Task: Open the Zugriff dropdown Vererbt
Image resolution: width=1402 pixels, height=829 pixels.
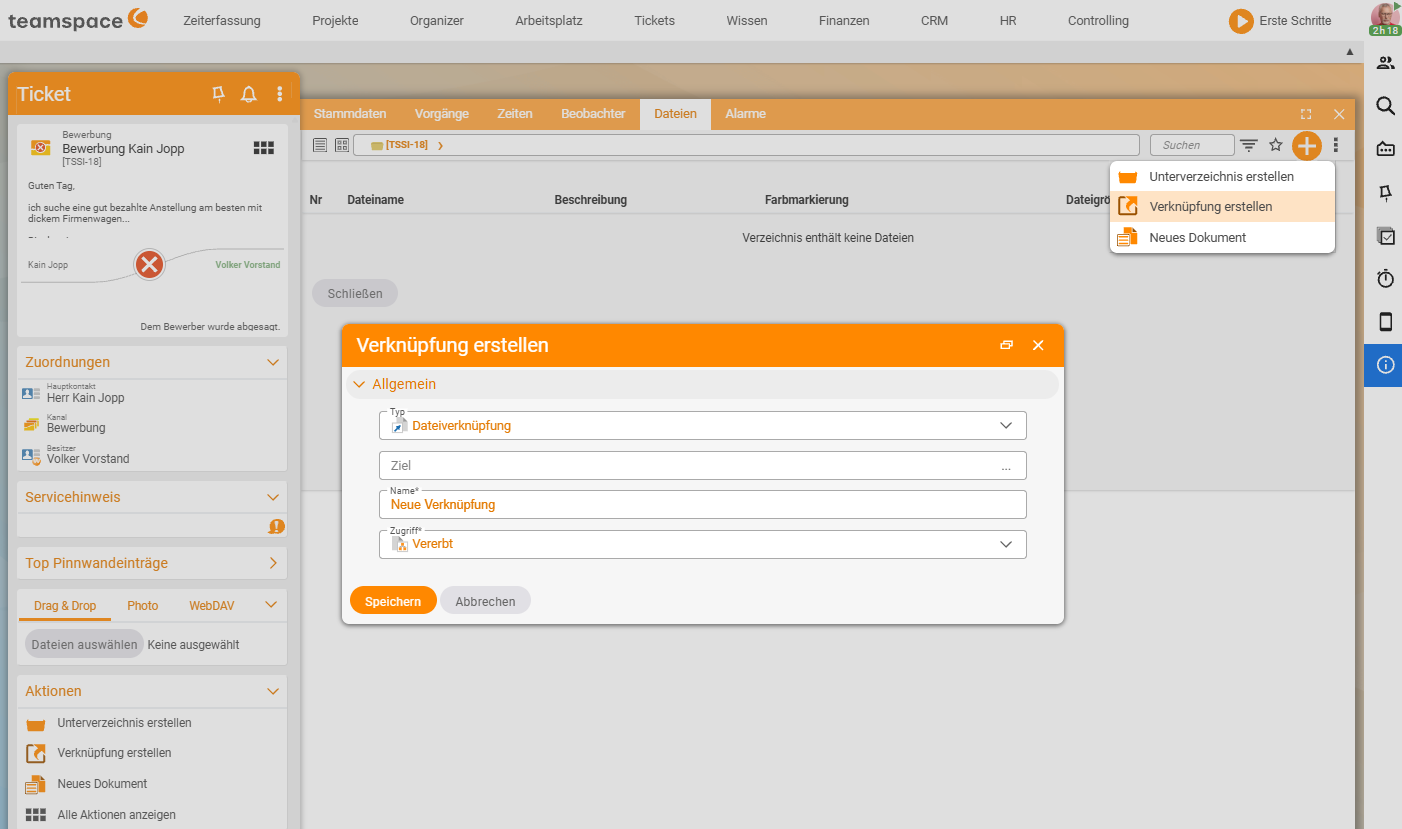Action: click(x=703, y=544)
